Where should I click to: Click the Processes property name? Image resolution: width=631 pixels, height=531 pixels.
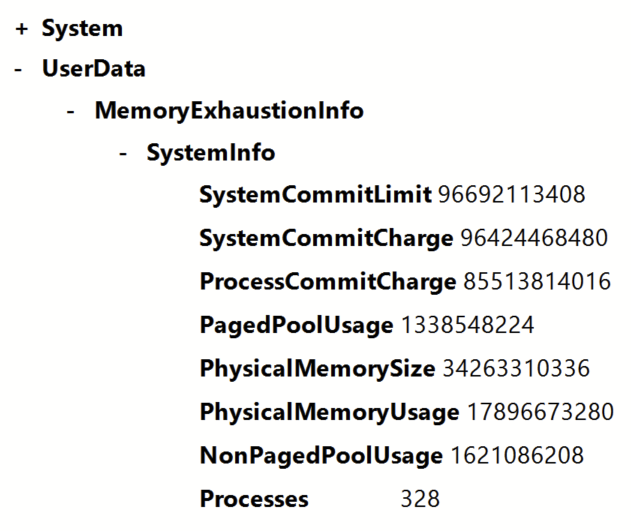pyautogui.click(x=254, y=499)
